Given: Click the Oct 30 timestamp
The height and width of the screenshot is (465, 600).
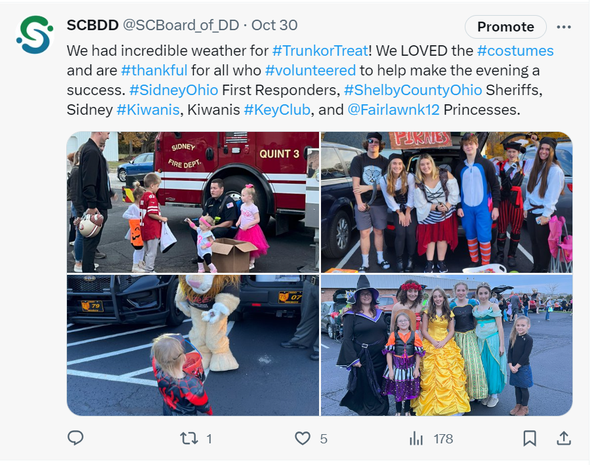Looking at the screenshot, I should tap(274, 25).
